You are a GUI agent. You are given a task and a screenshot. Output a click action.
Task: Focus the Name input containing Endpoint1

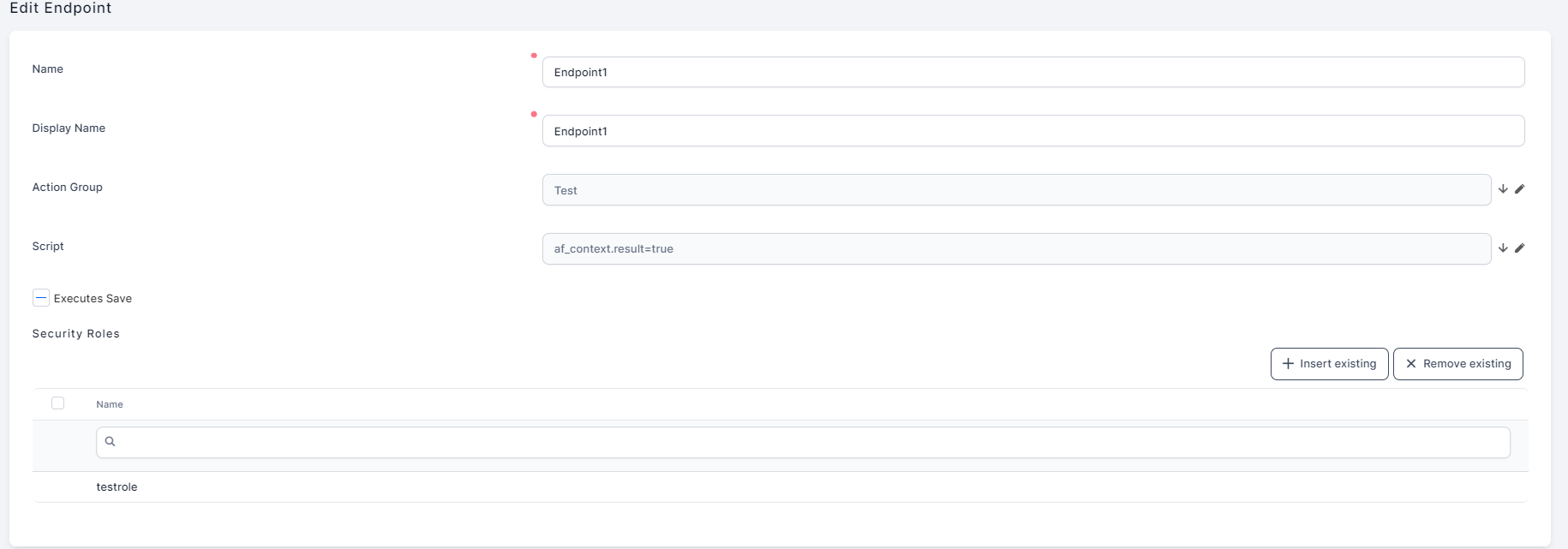[x=1032, y=73]
